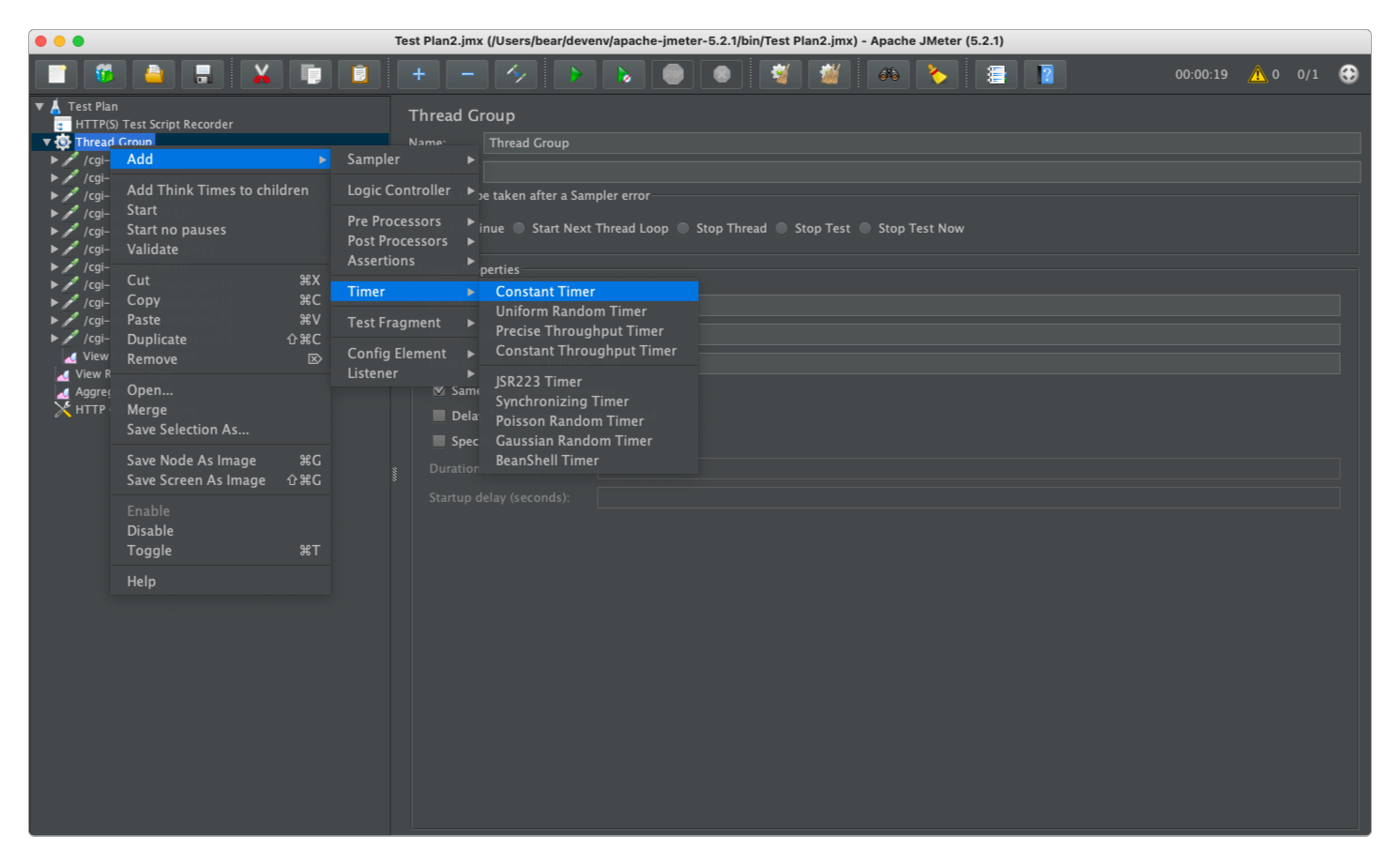Choose BeanShell Timer
1400x865 pixels.
[588, 461]
